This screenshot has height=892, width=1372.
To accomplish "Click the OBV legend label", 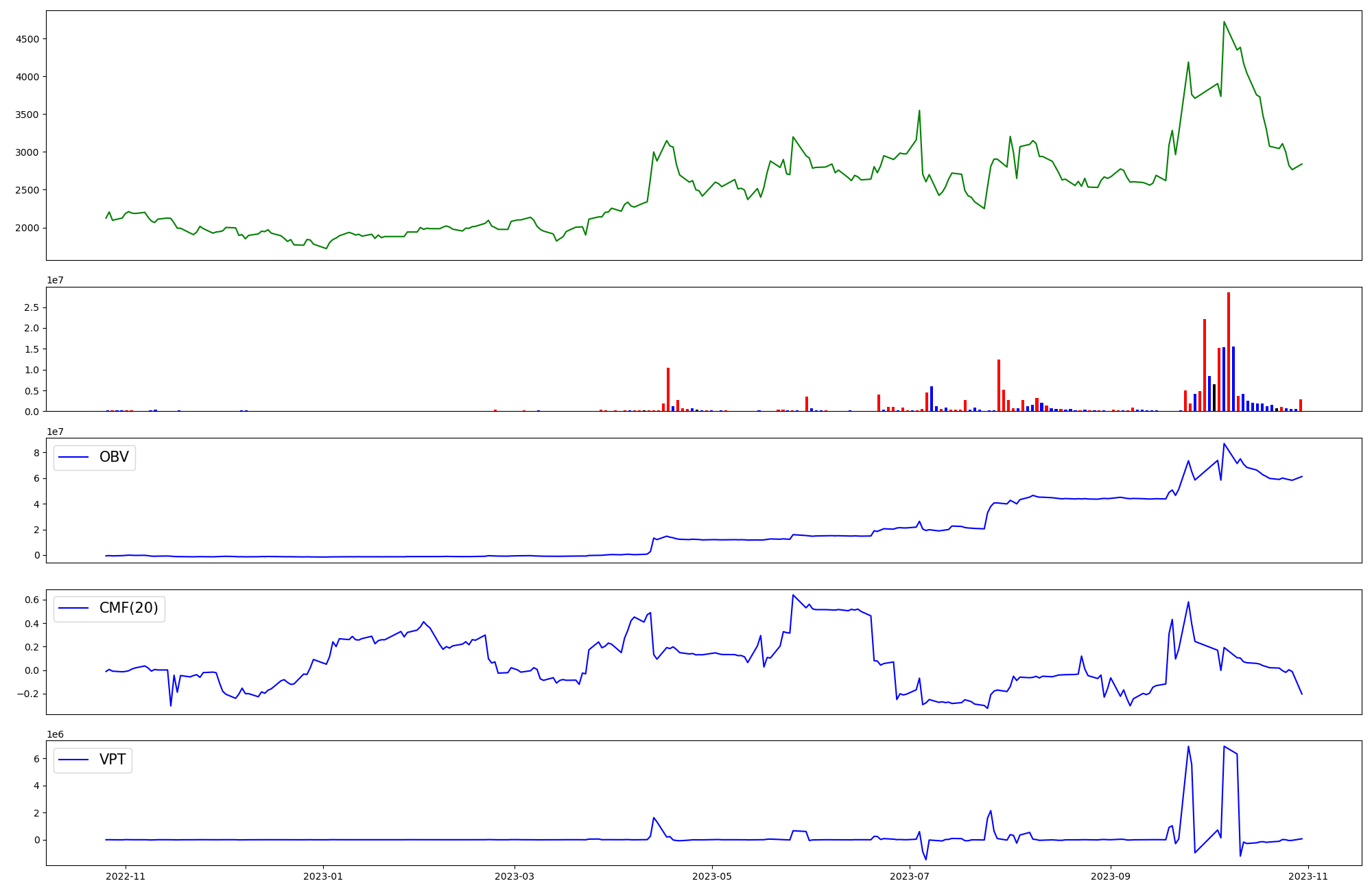I will click(x=114, y=457).
